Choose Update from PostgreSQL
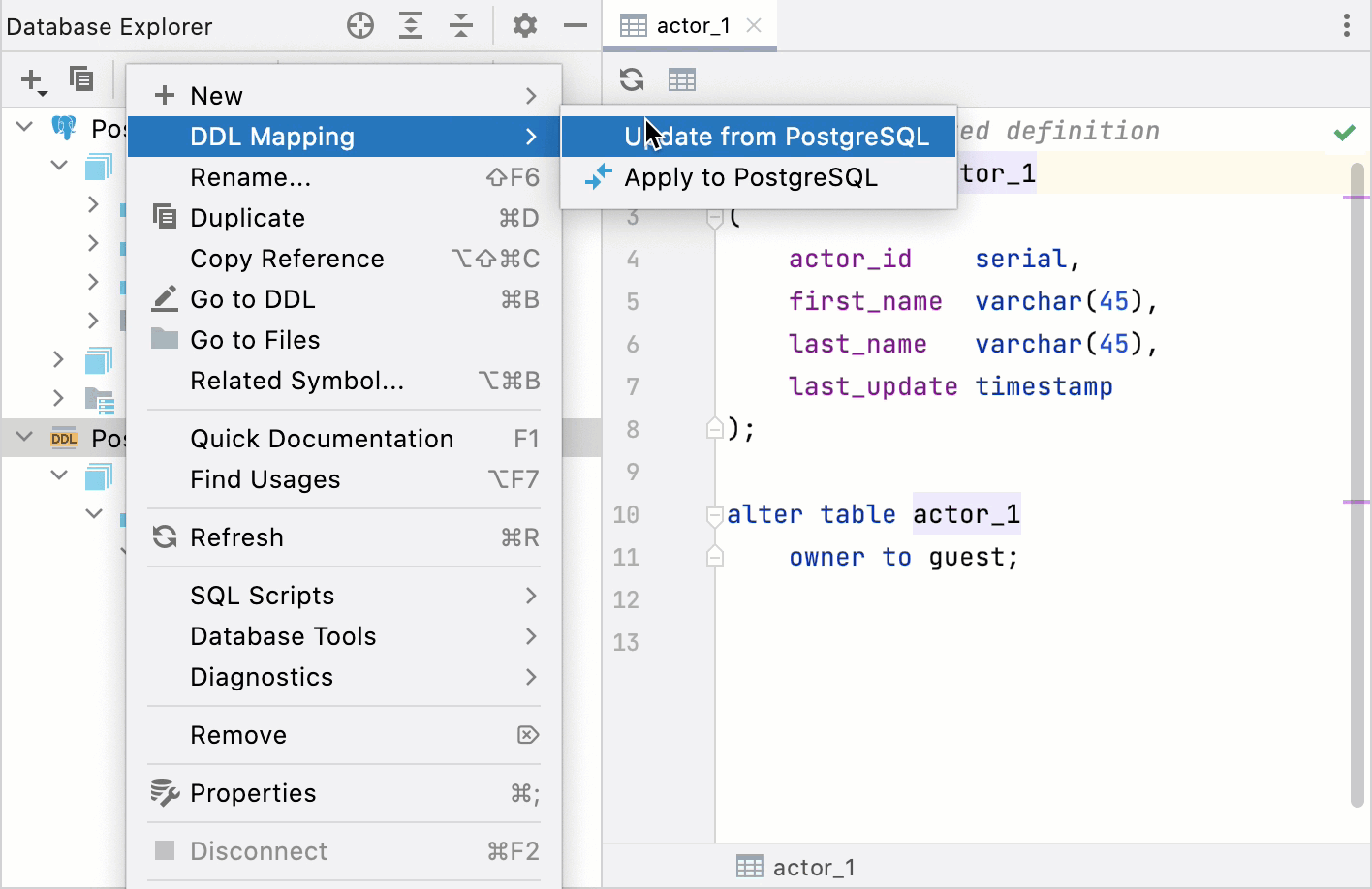The width and height of the screenshot is (1372, 889). 775,137
